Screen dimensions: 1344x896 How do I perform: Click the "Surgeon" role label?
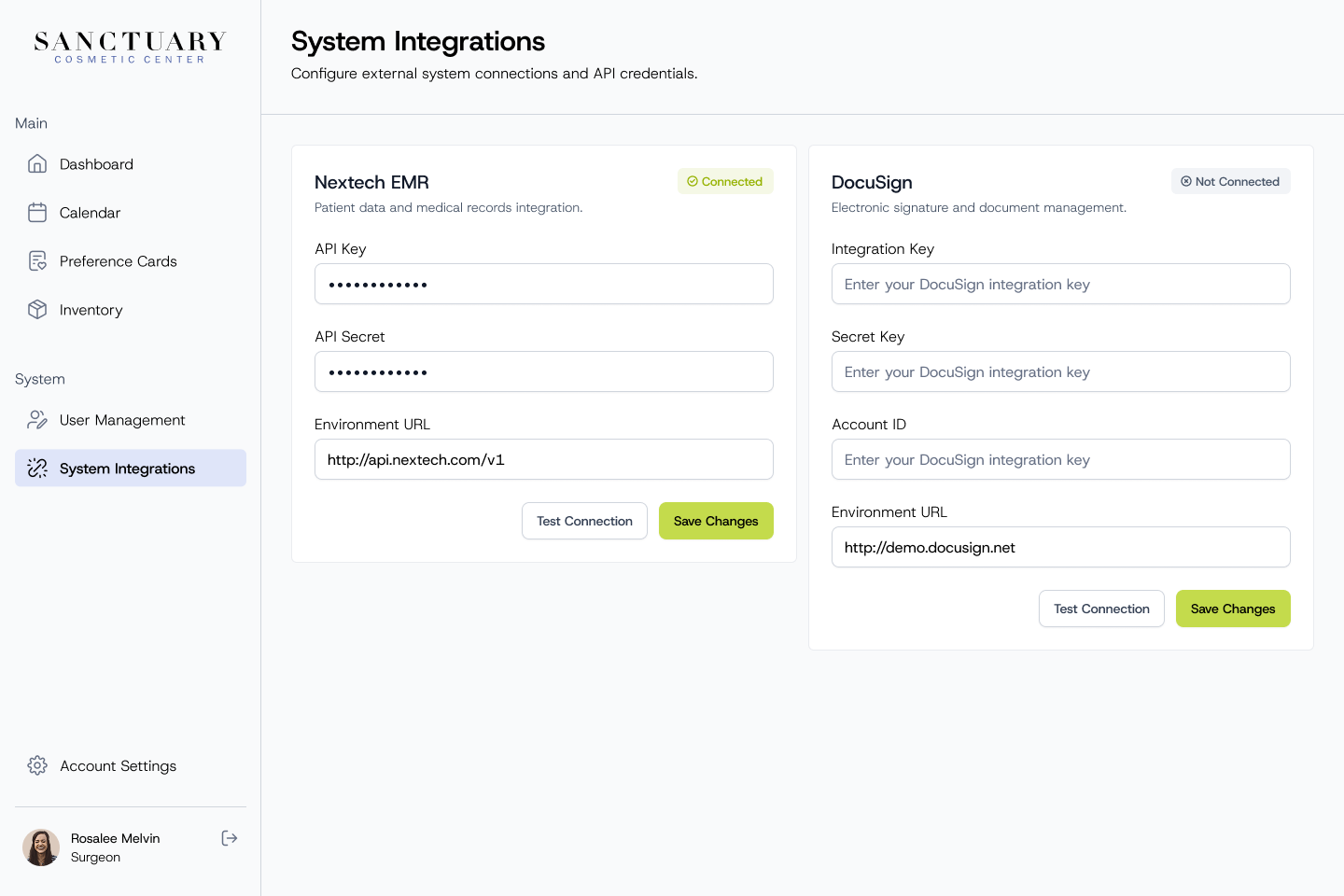95,857
